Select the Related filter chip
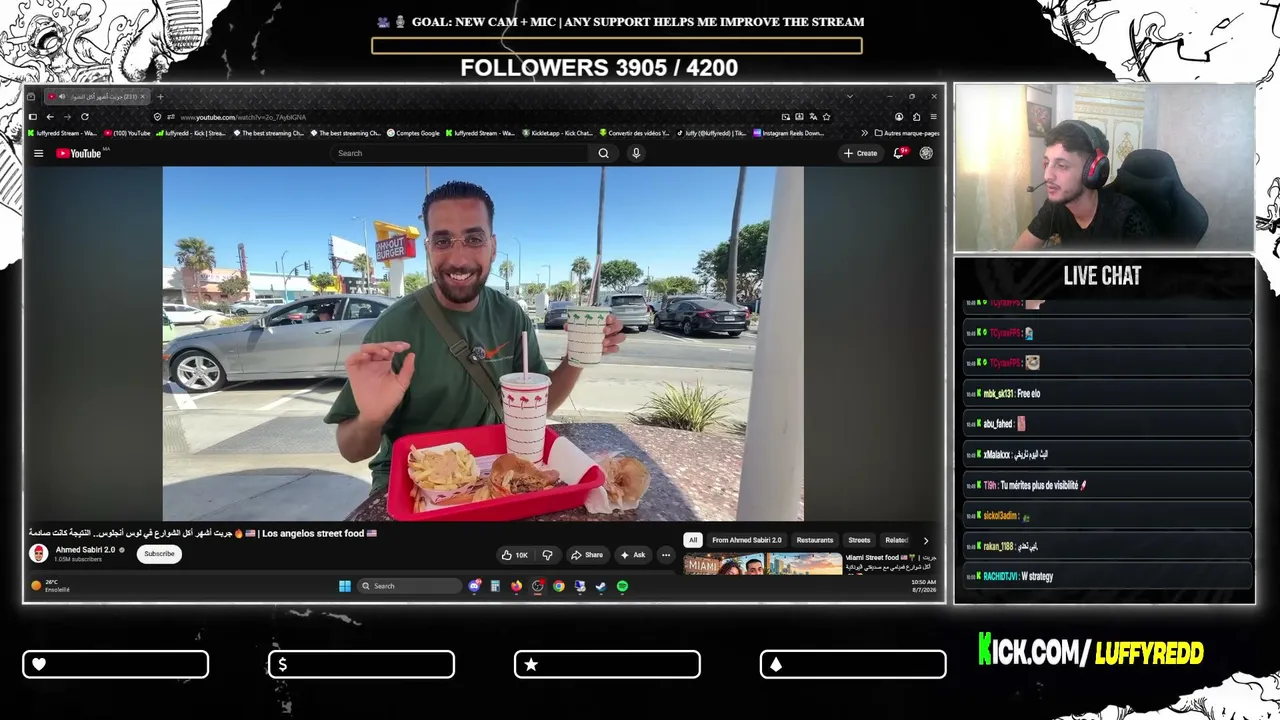This screenshot has height=720, width=1280. pyautogui.click(x=896, y=540)
